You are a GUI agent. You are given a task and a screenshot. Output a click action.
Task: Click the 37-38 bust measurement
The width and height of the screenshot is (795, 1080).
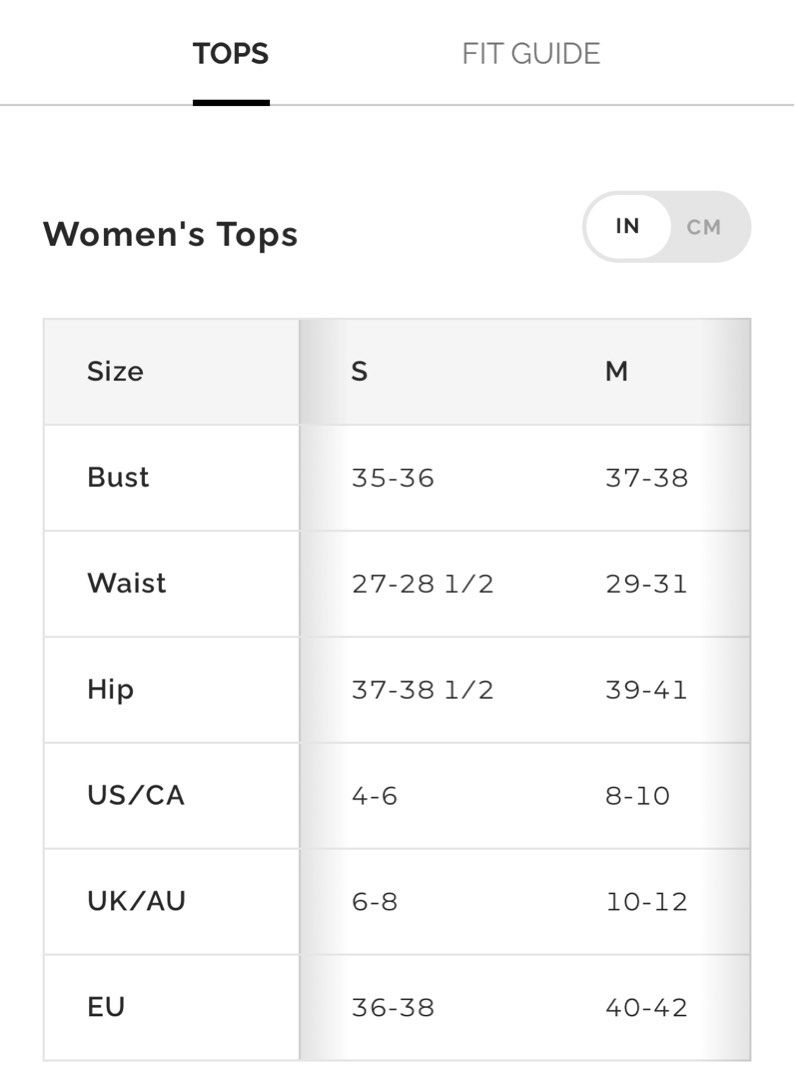coord(647,478)
